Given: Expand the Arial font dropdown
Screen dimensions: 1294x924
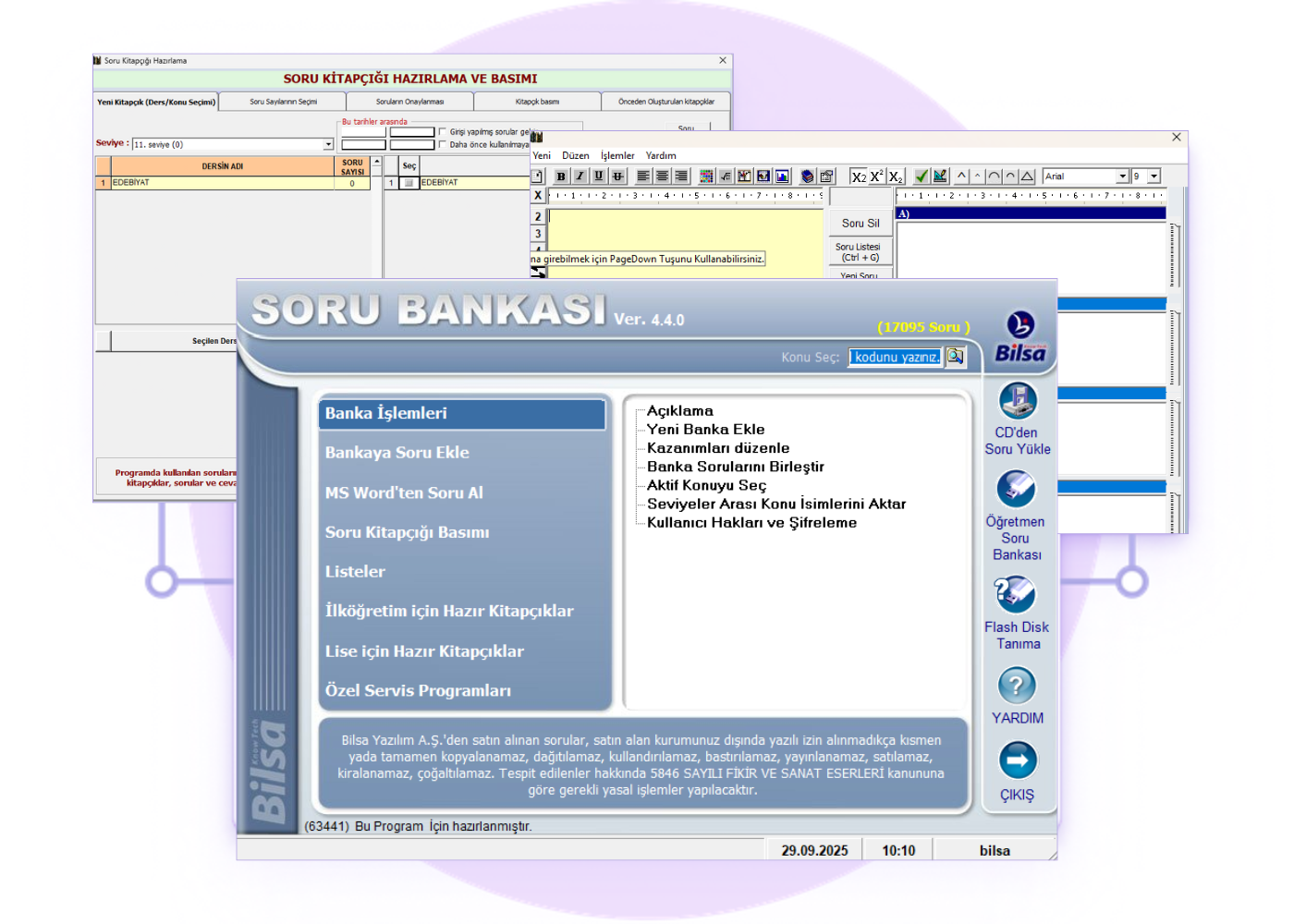Looking at the screenshot, I should [1123, 176].
